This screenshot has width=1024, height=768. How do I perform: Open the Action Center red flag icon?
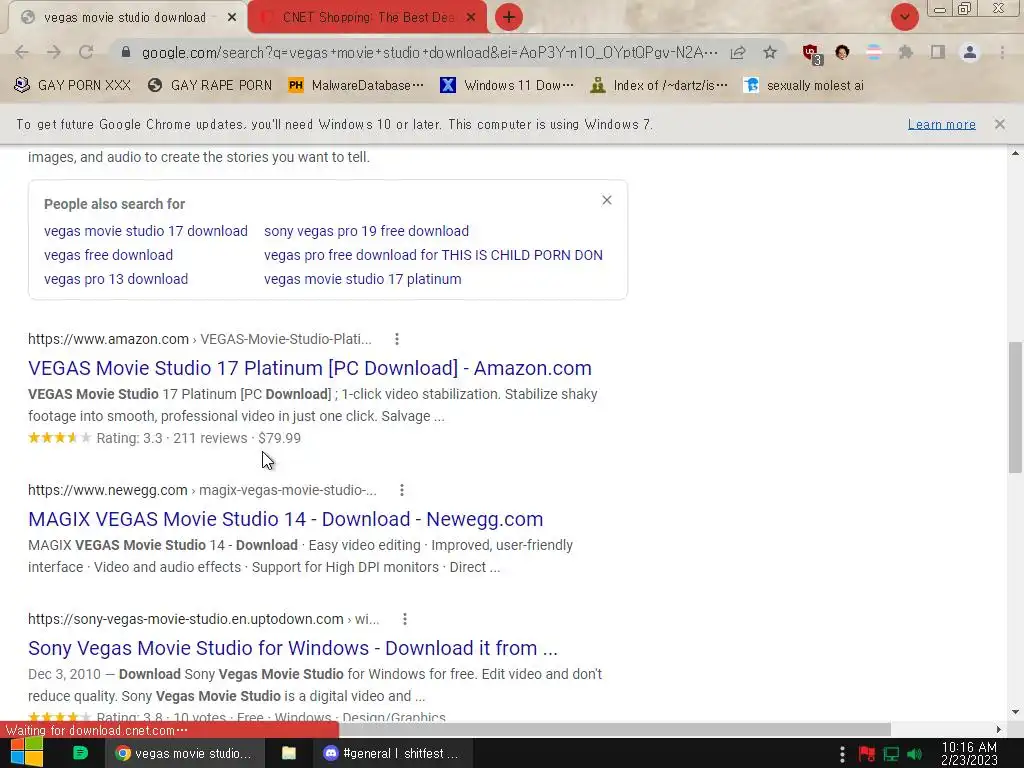867,754
